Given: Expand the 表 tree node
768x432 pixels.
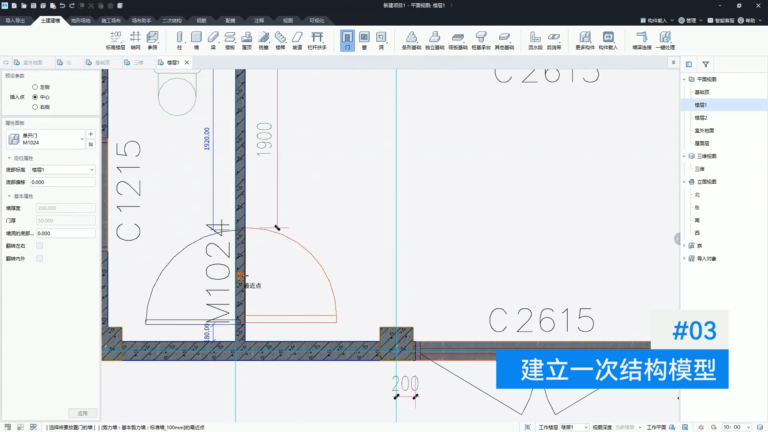Looking at the screenshot, I should click(684, 245).
